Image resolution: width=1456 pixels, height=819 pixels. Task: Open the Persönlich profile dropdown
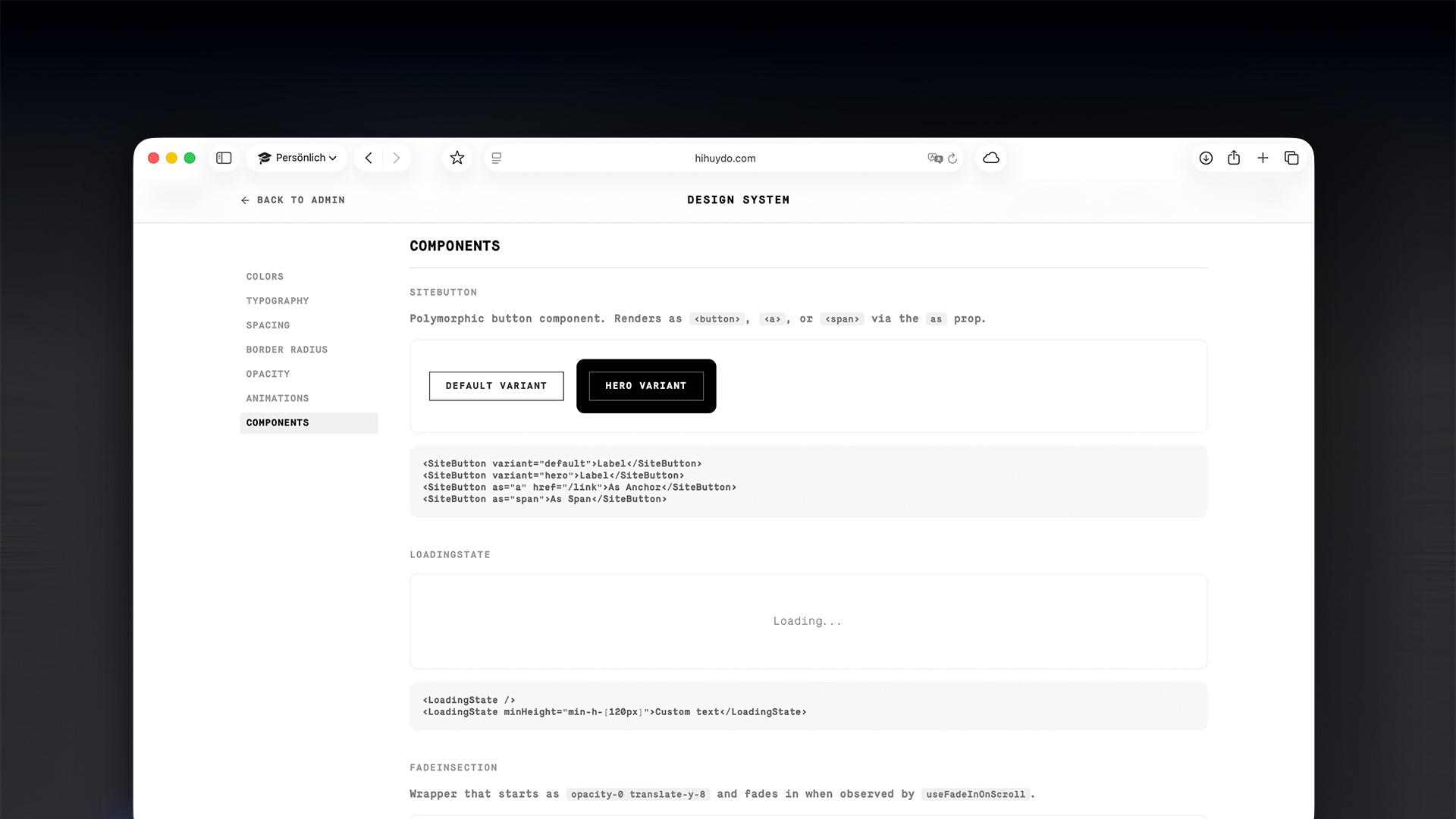click(x=297, y=158)
